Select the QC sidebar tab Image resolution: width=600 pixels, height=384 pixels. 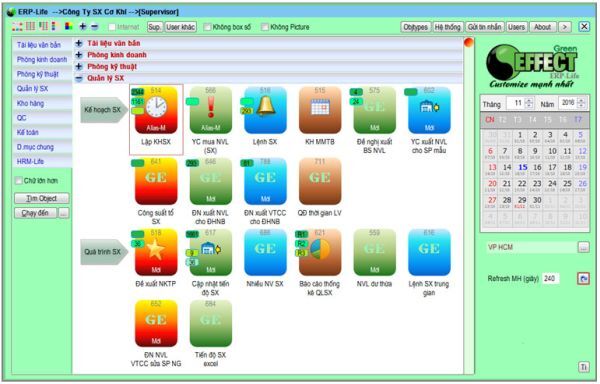coord(41,118)
